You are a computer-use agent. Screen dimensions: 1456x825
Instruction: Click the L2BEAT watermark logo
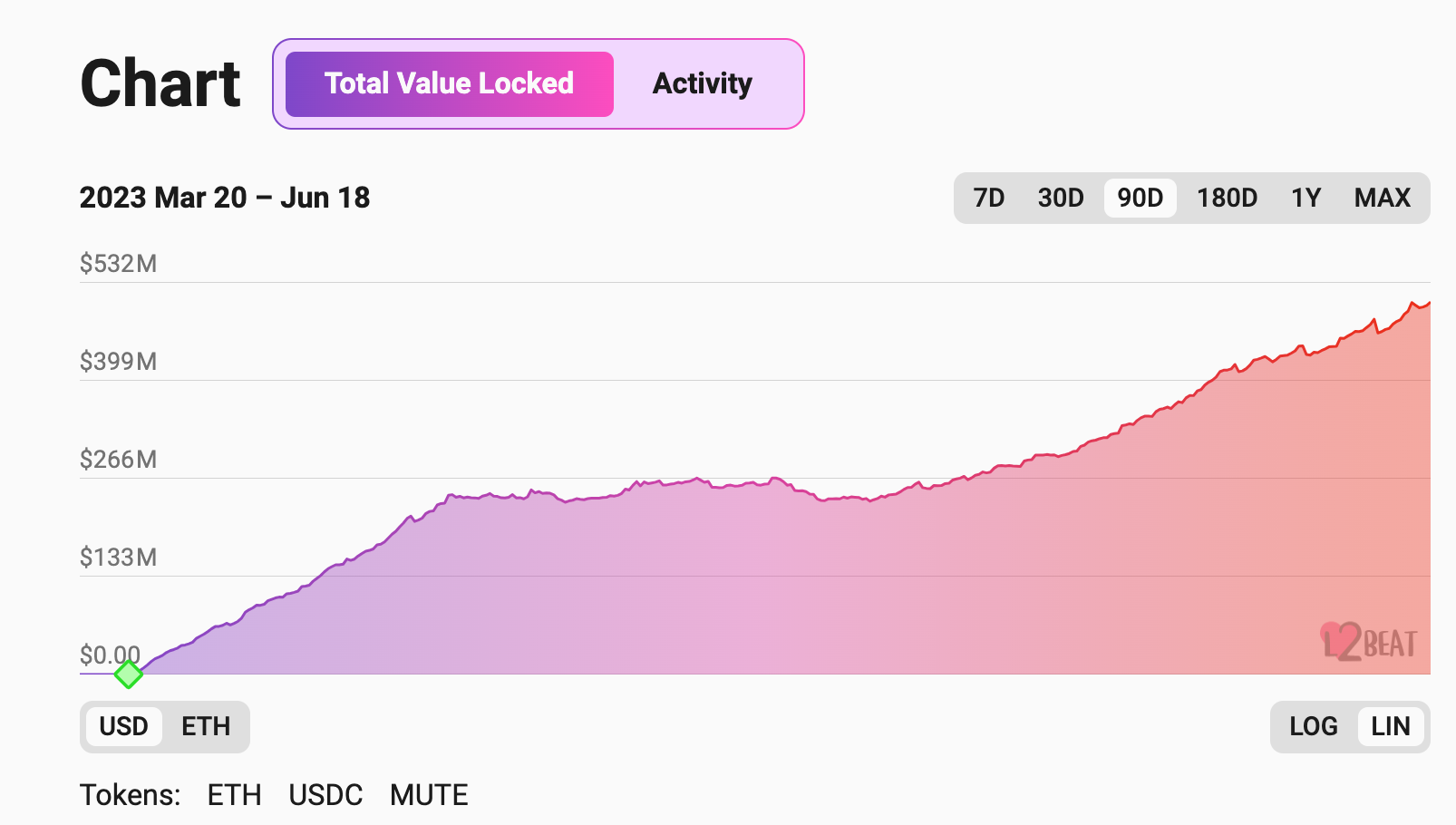coord(1369,642)
